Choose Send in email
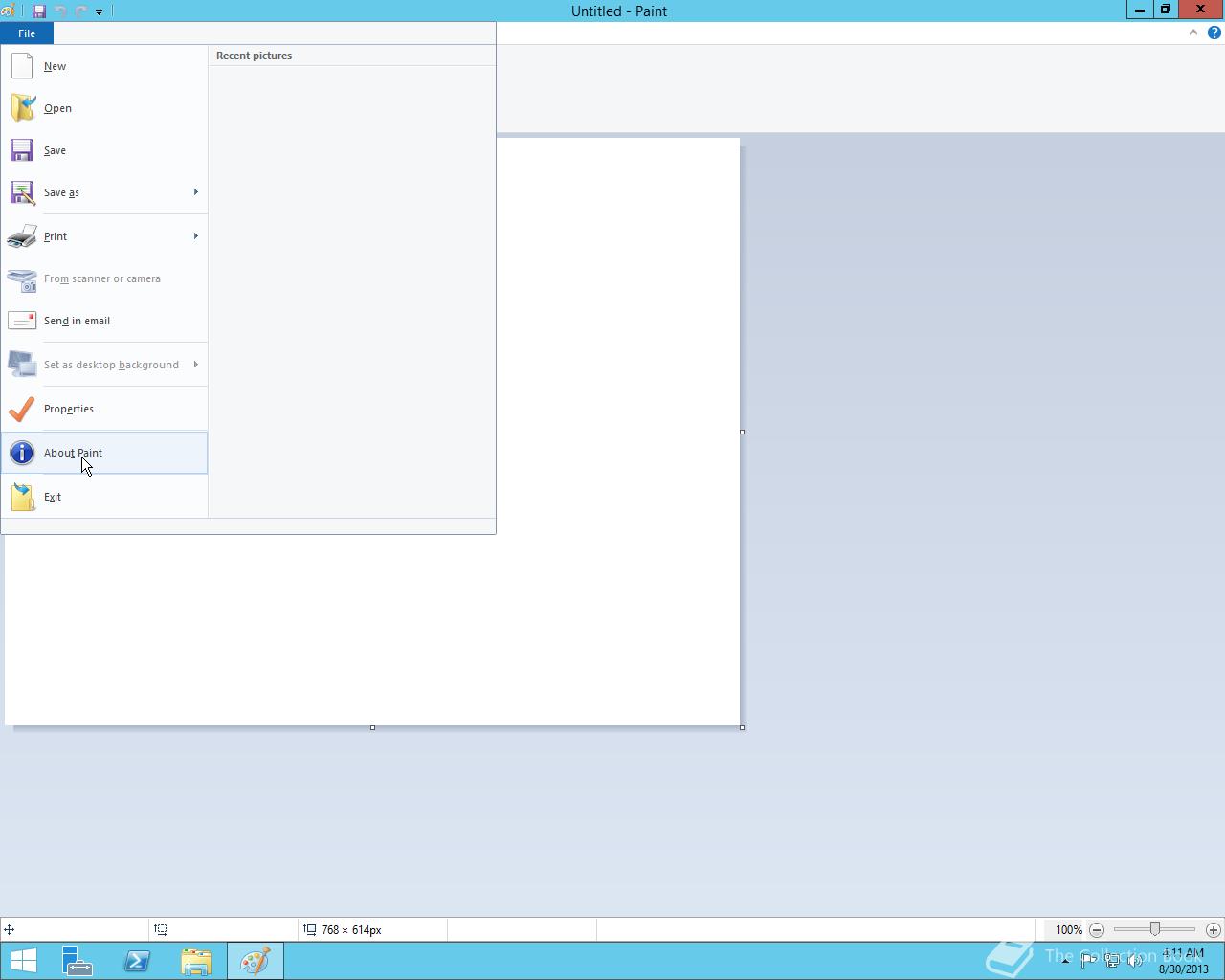The width and height of the screenshot is (1225, 980). pyautogui.click(x=104, y=321)
